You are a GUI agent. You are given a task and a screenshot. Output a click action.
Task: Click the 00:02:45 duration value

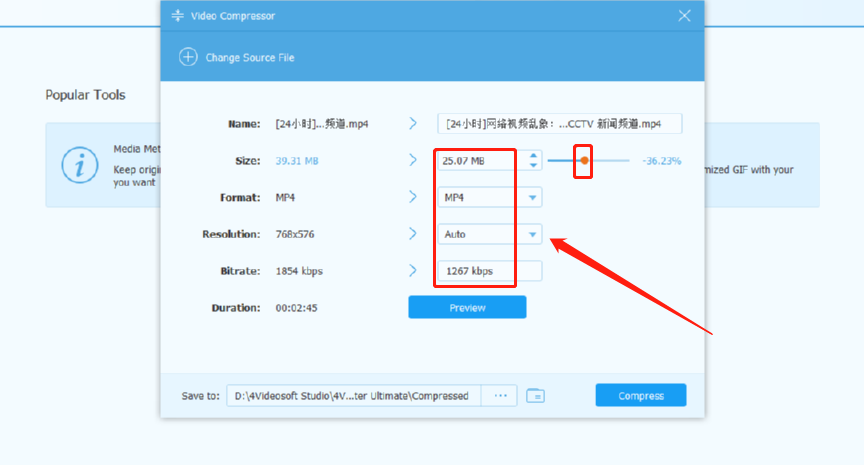point(296,308)
